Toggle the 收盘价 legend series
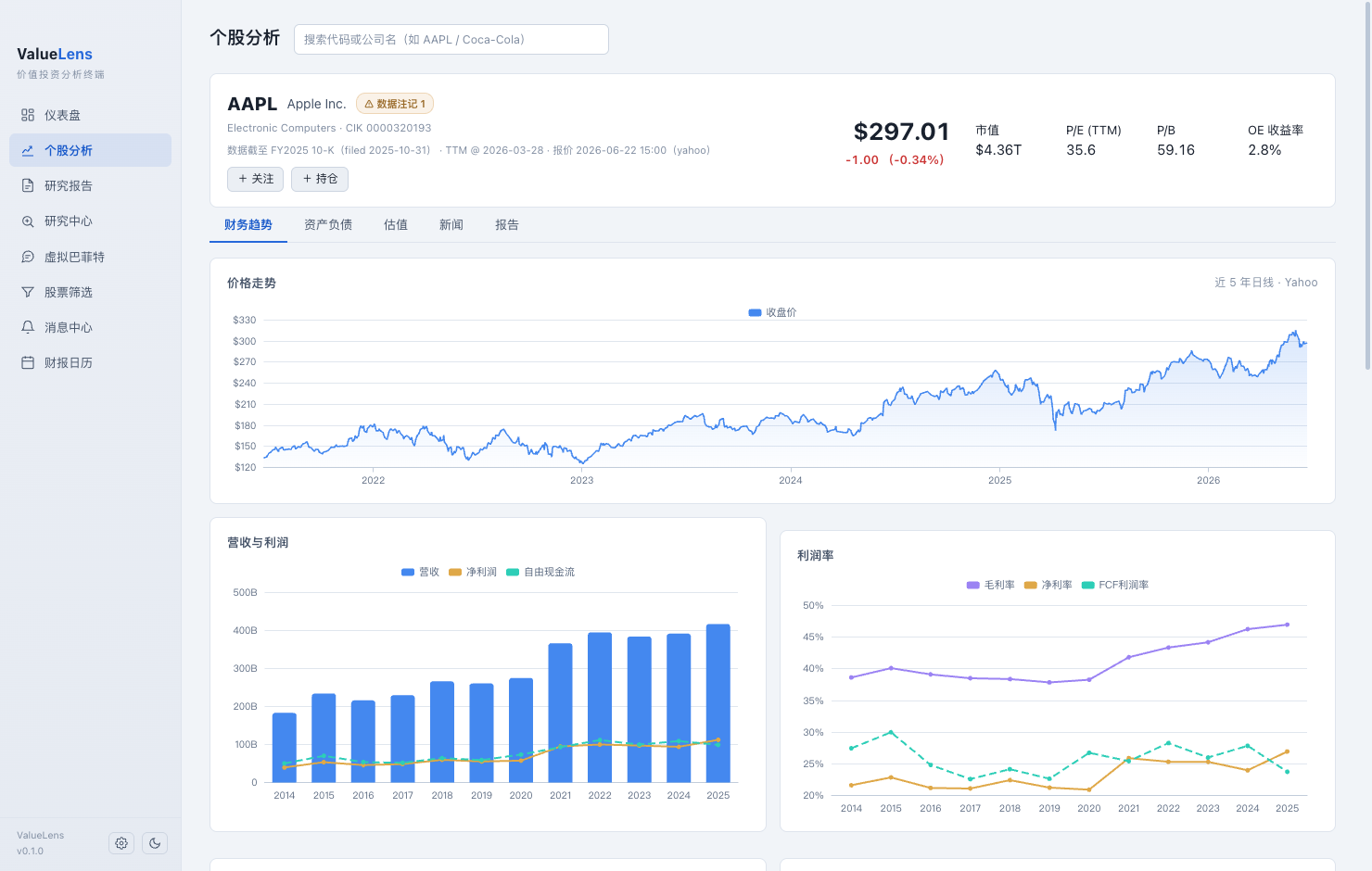This screenshot has height=871, width=1372. pyautogui.click(x=772, y=312)
